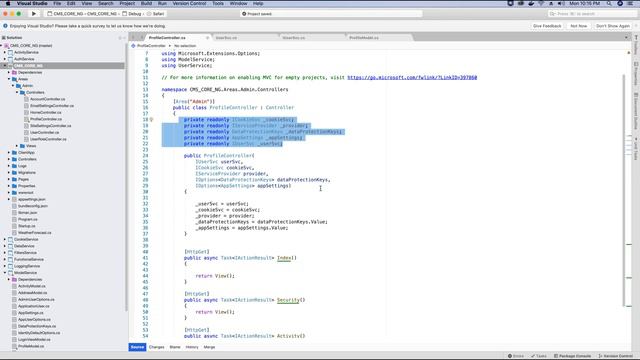
Task: Open the macOS Spotlight search icon
Action: (609, 3)
